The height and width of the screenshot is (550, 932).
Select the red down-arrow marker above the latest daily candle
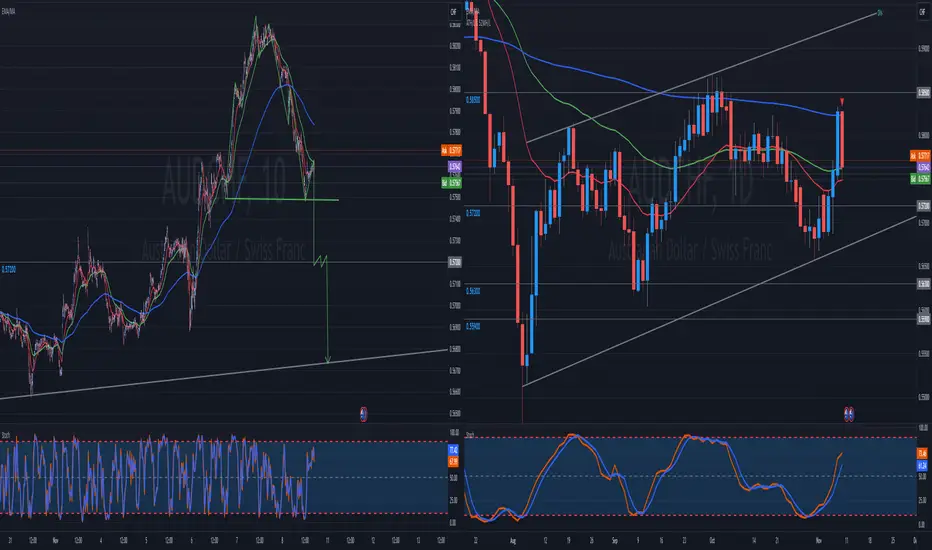pos(842,101)
